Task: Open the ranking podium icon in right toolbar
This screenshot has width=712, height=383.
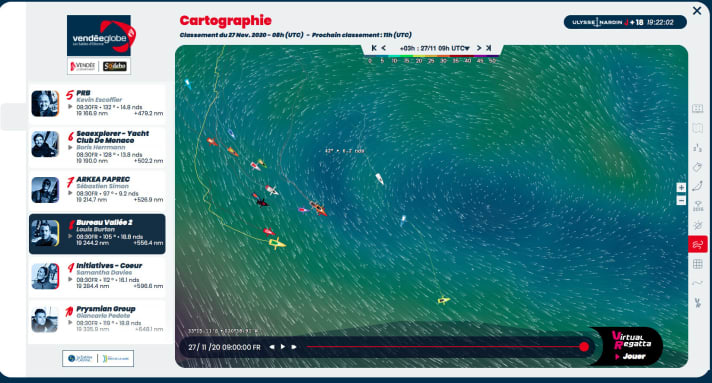Action: point(698,148)
